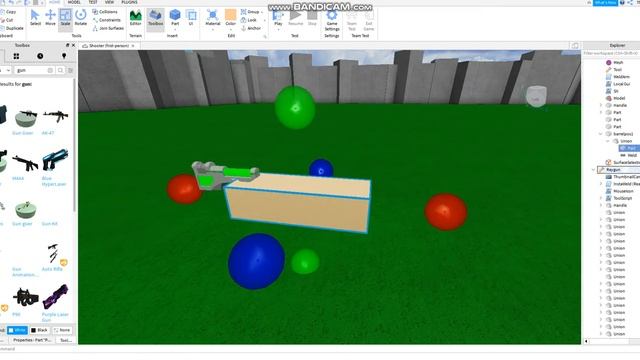Open the Part type dropdown arrow
This screenshot has height=360, width=640.
pyautogui.click(x=175, y=29)
